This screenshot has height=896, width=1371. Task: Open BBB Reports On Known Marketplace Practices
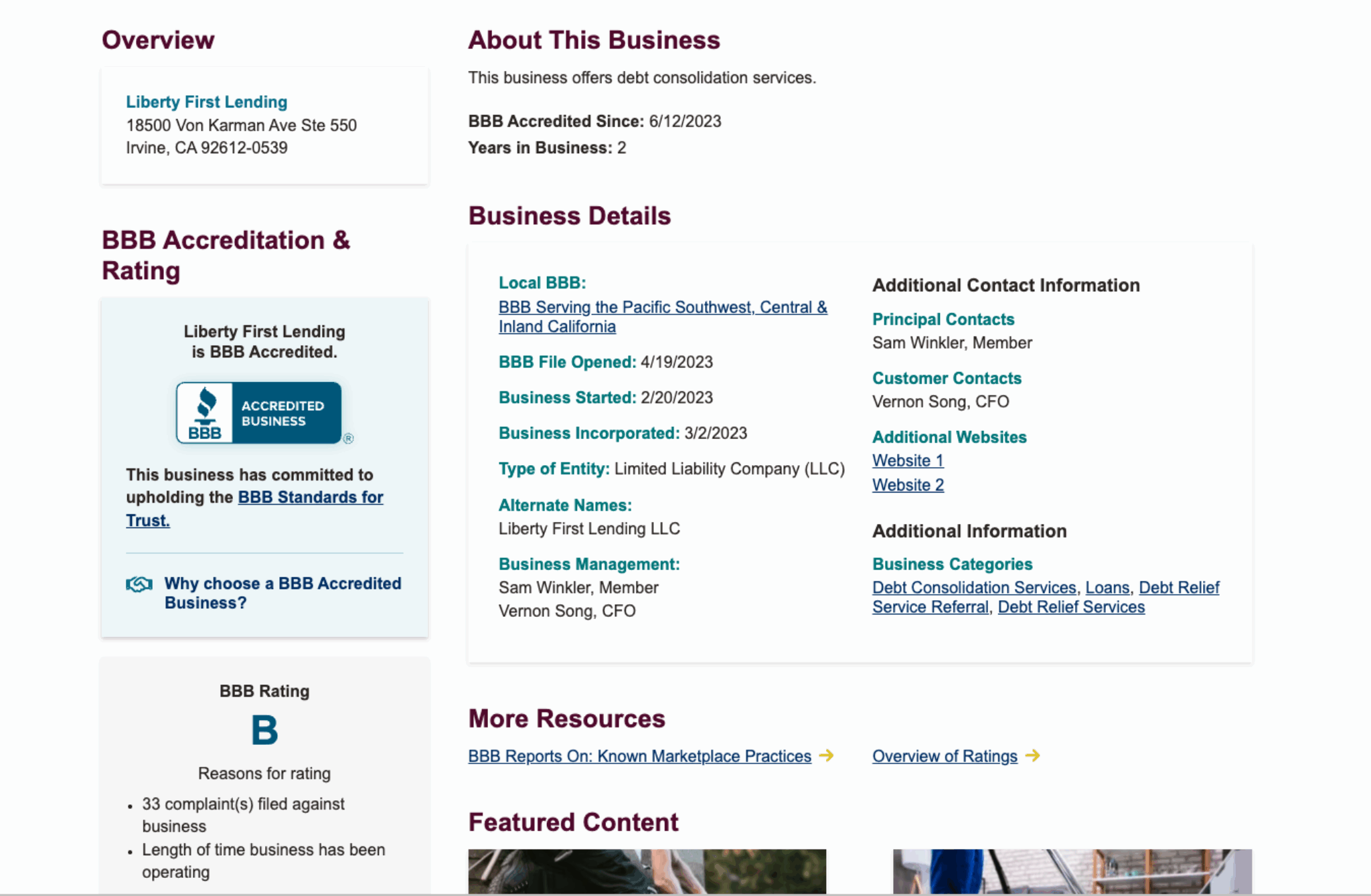tap(639, 756)
